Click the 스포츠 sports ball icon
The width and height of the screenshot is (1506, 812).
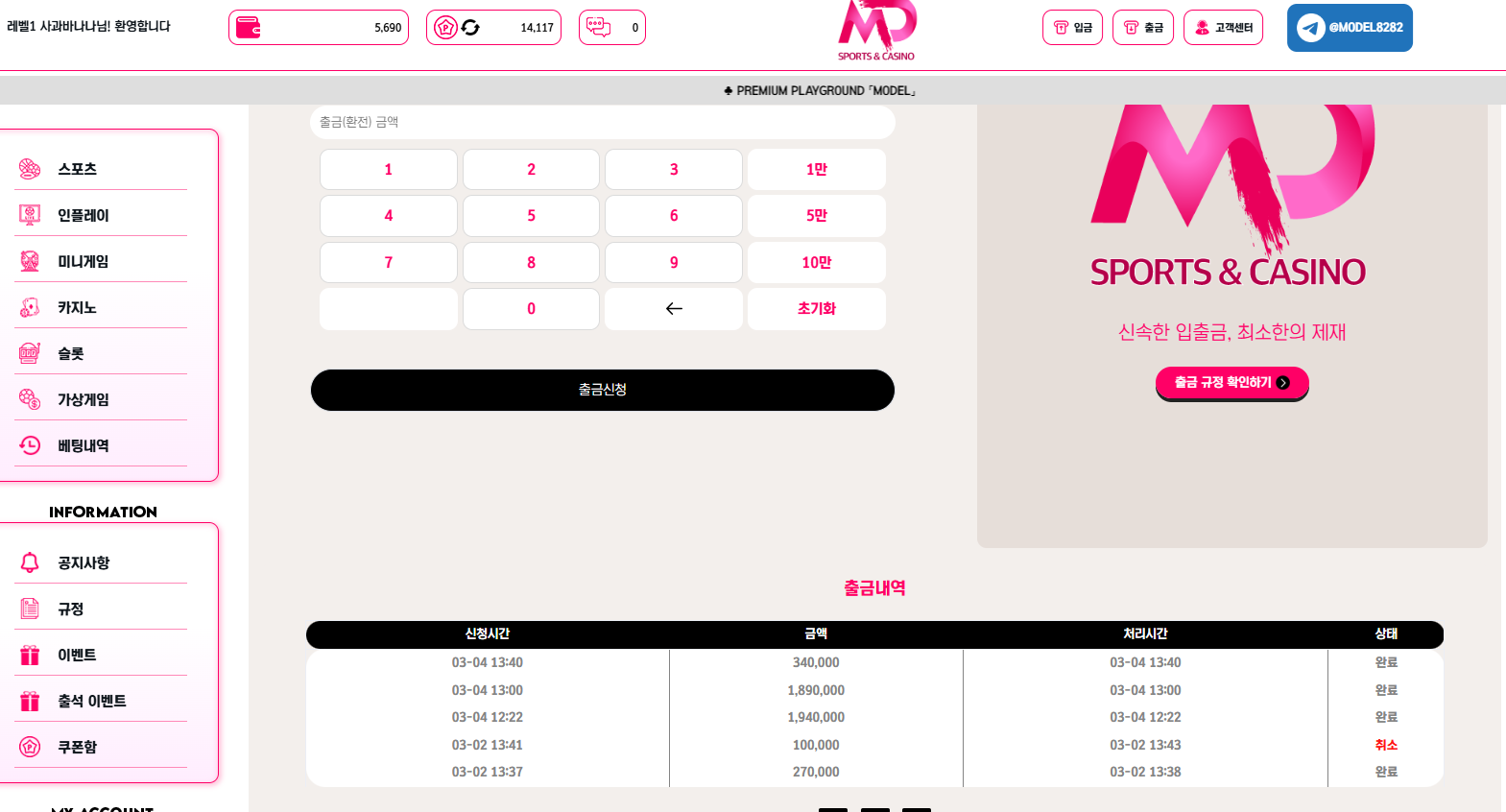(30, 169)
